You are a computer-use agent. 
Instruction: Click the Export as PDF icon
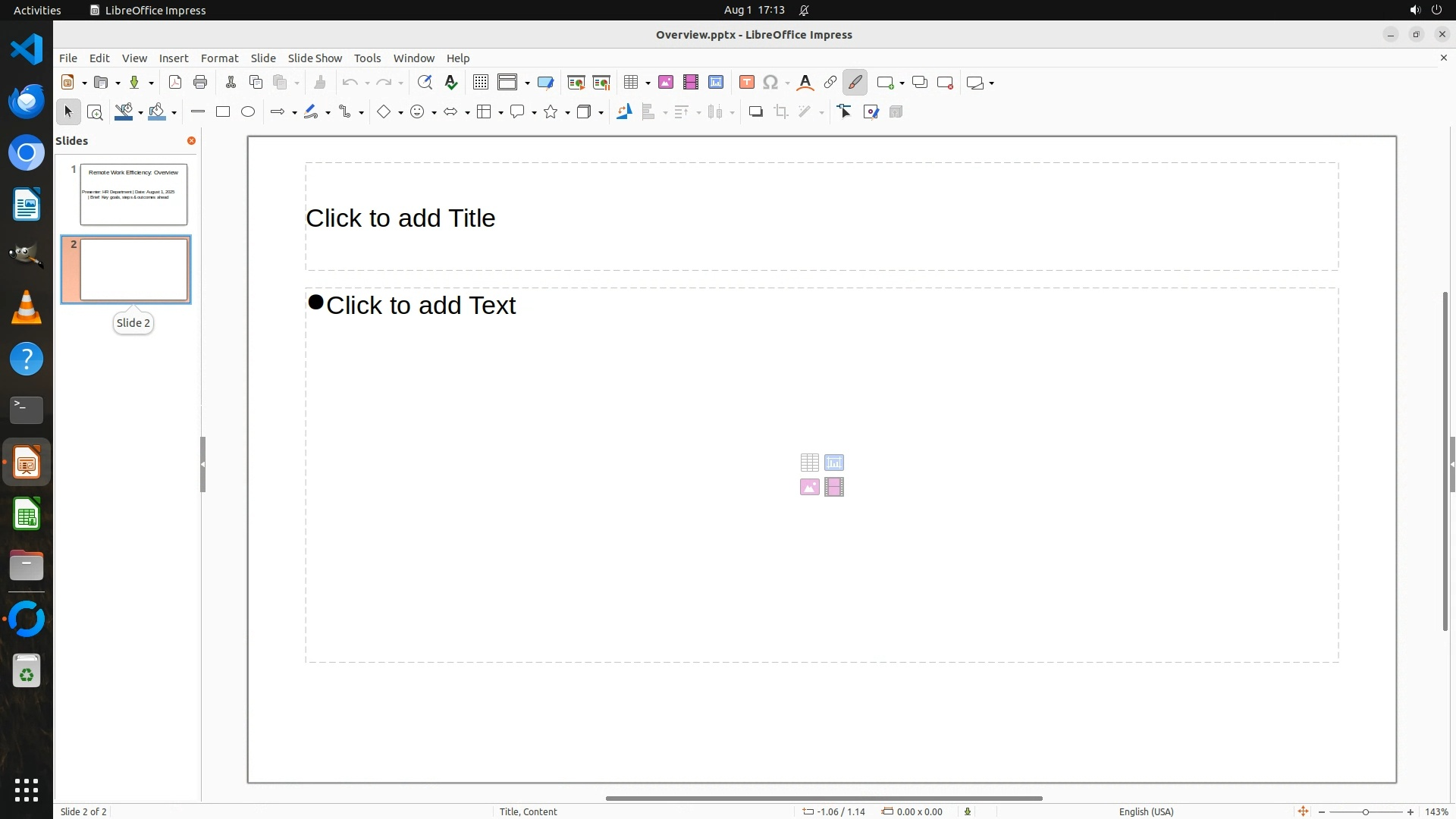tap(175, 83)
